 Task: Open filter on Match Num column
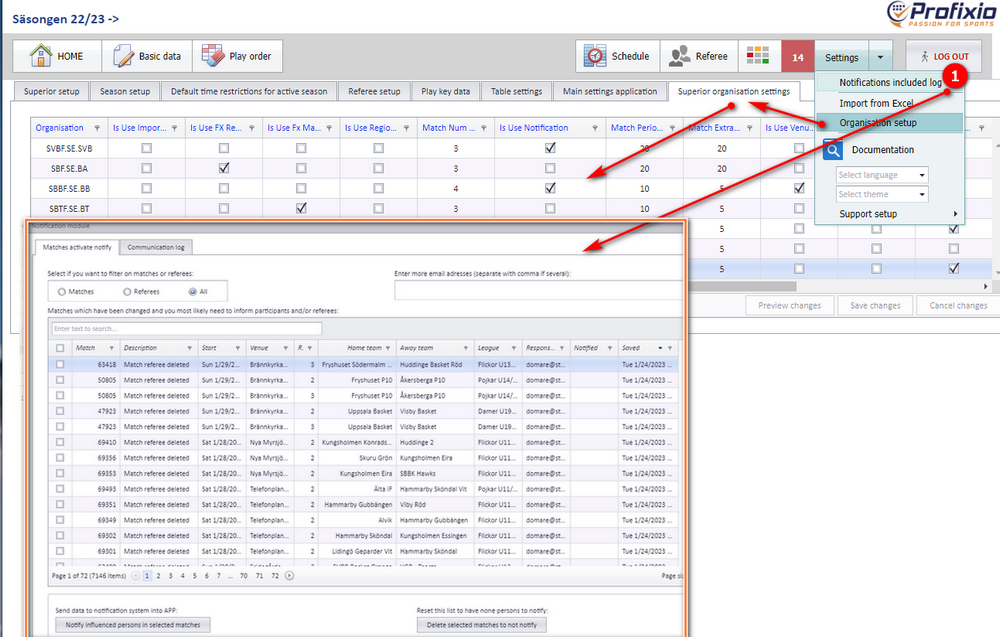[484, 128]
